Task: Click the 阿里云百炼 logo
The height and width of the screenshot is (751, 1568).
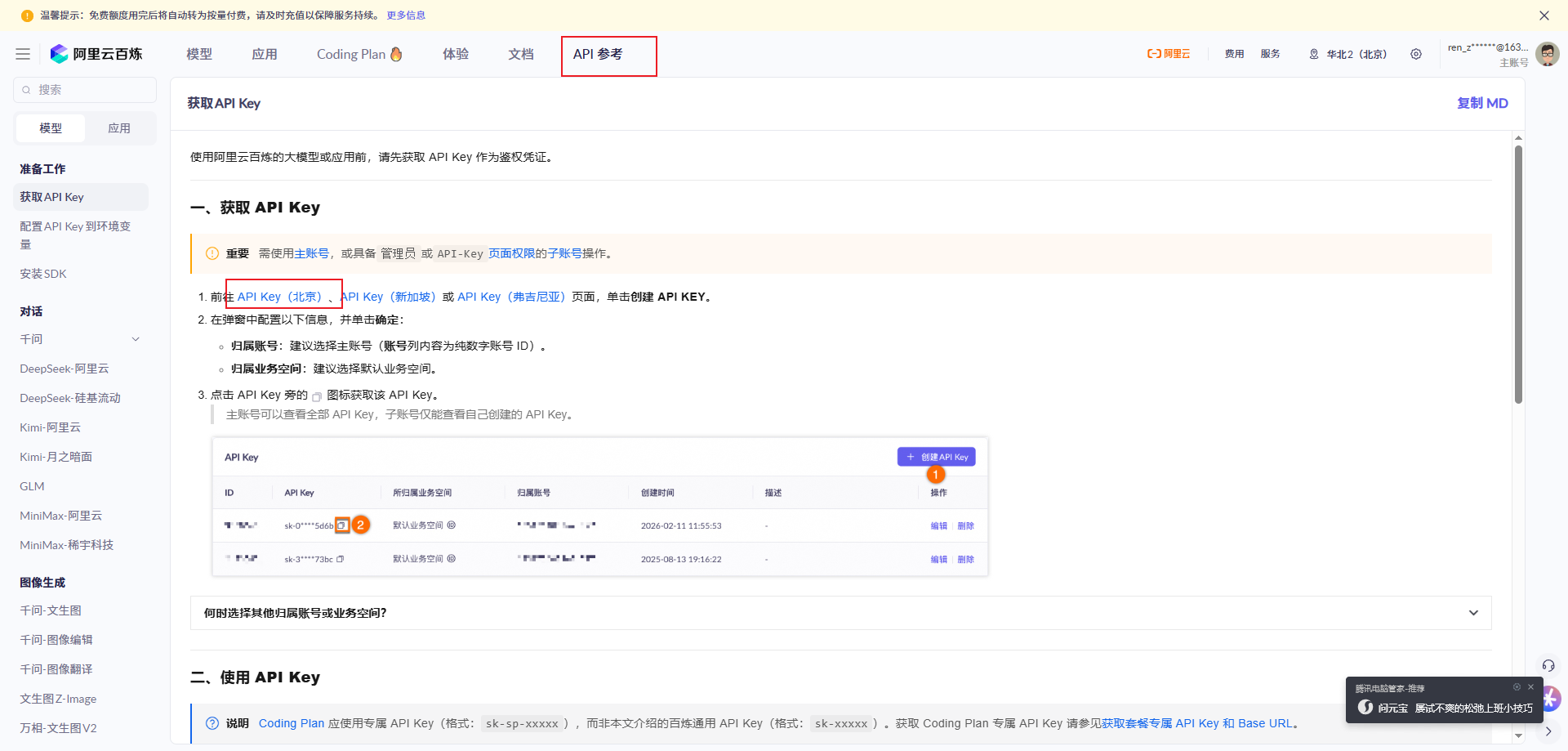Action: (96, 54)
